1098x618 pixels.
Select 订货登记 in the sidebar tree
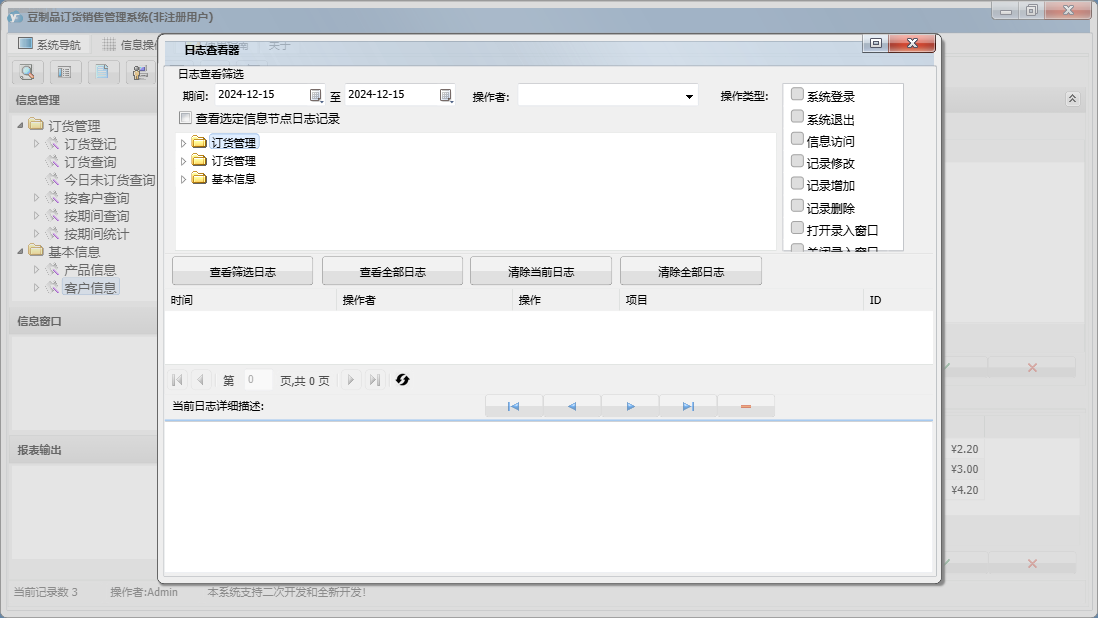pyautogui.click(x=90, y=143)
